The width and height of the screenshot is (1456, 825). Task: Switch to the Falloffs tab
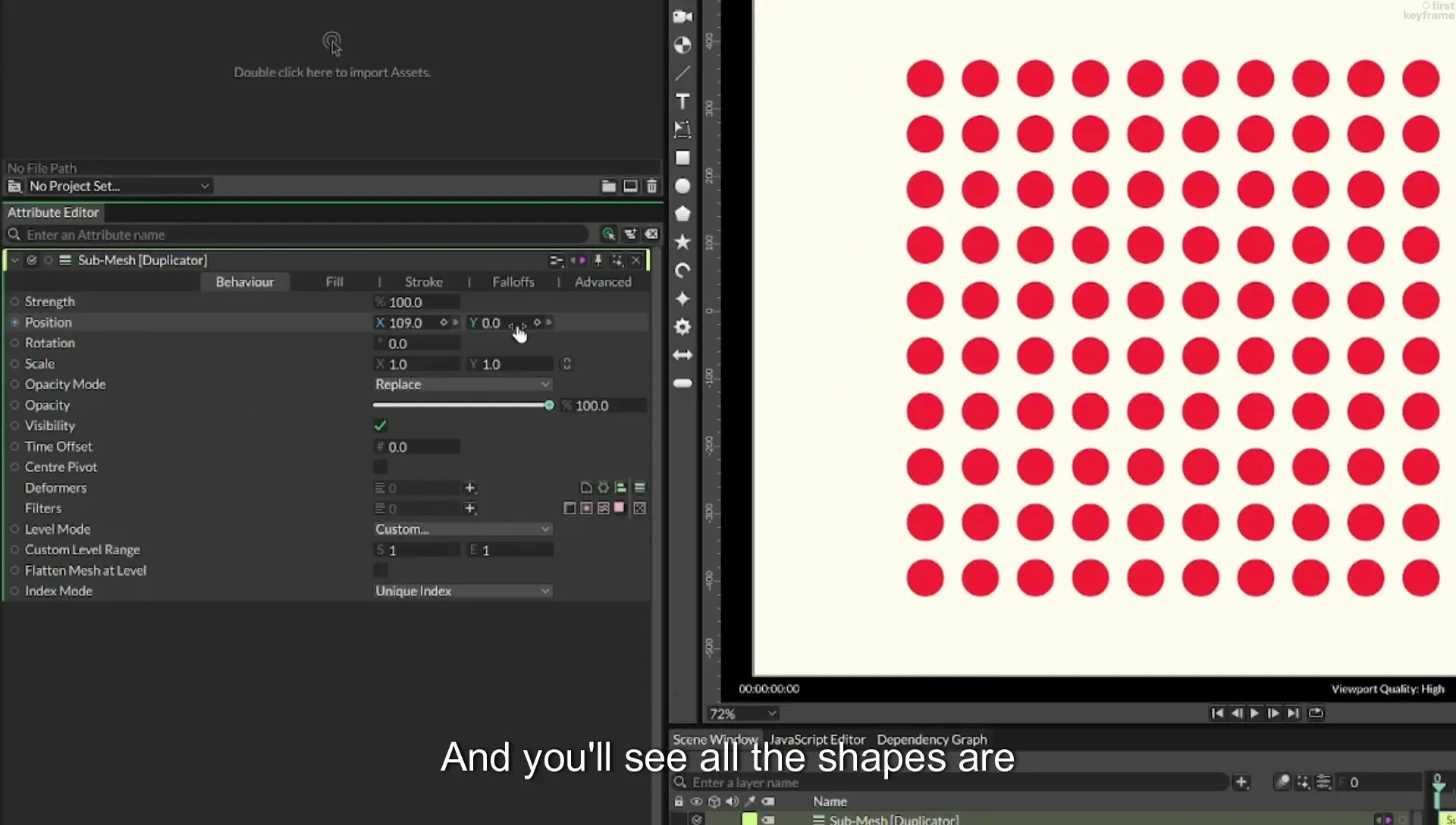point(513,282)
